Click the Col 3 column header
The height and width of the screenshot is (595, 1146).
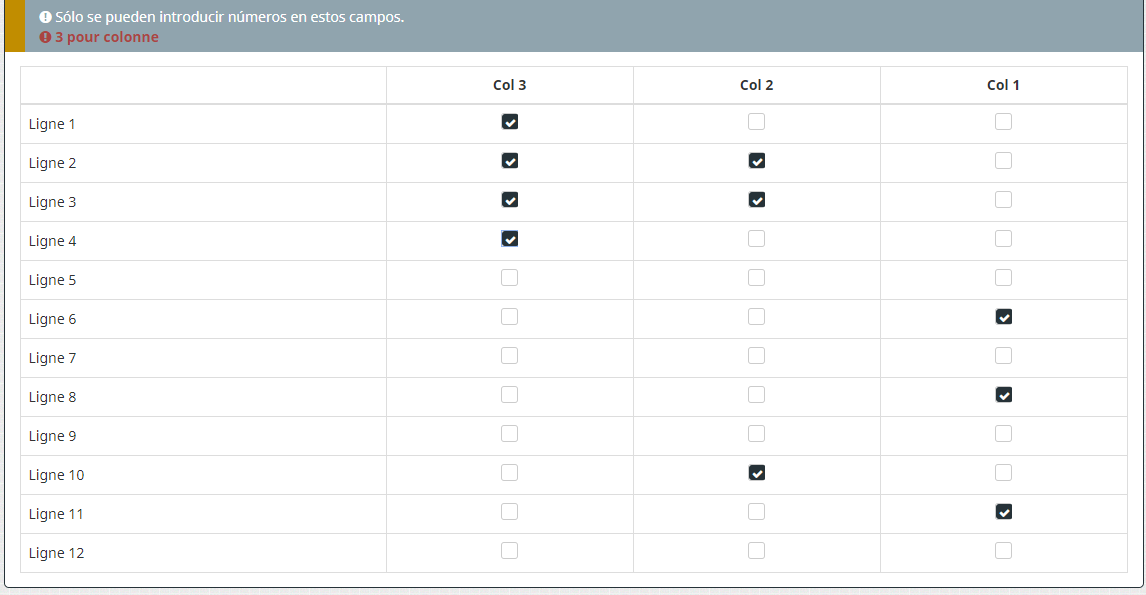(510, 85)
